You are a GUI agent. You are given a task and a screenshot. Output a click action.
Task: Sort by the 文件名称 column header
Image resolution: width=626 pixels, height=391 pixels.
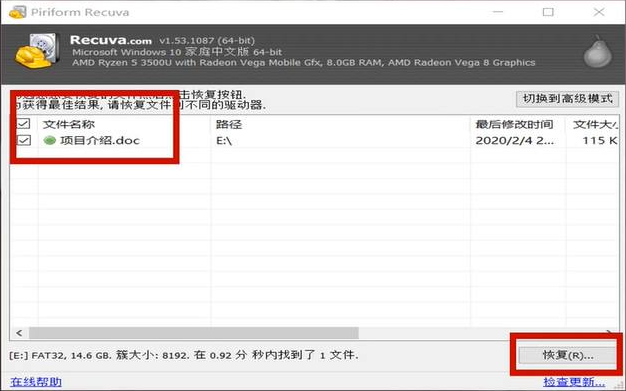[69, 124]
